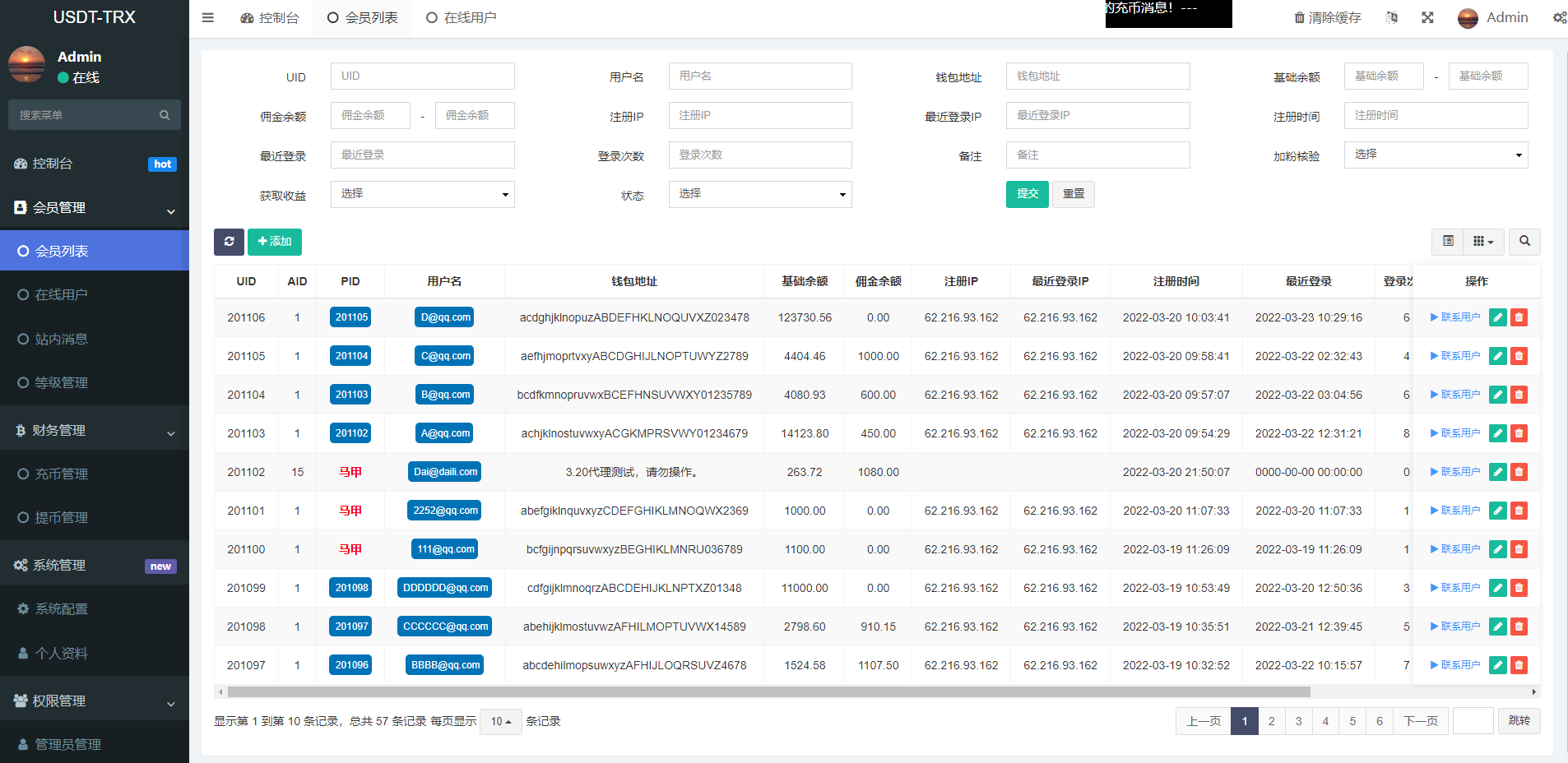Expand the 财务管理 sidebar menu
The height and width of the screenshot is (763, 1568).
coord(95,429)
